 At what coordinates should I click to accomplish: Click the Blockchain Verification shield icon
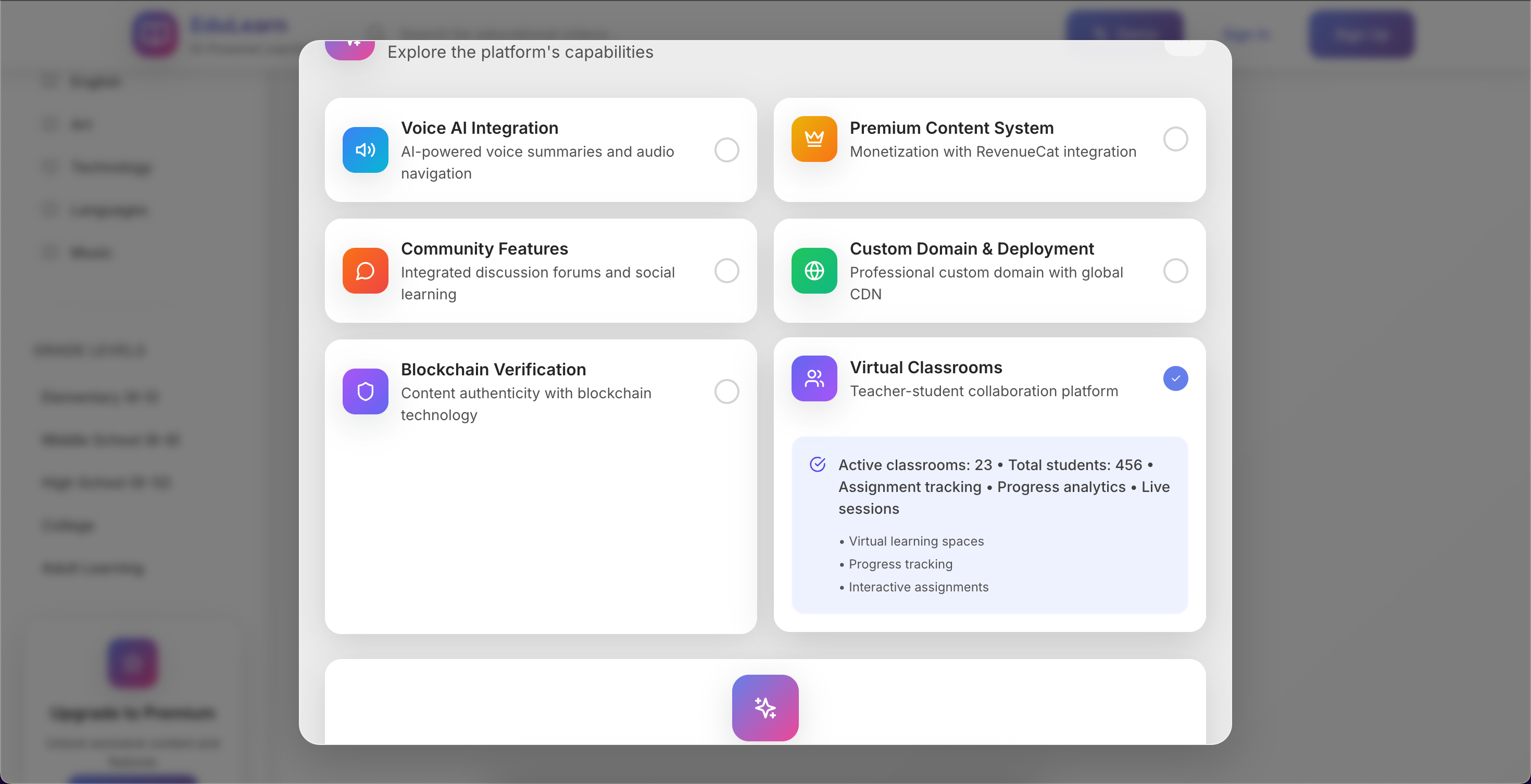coord(365,391)
